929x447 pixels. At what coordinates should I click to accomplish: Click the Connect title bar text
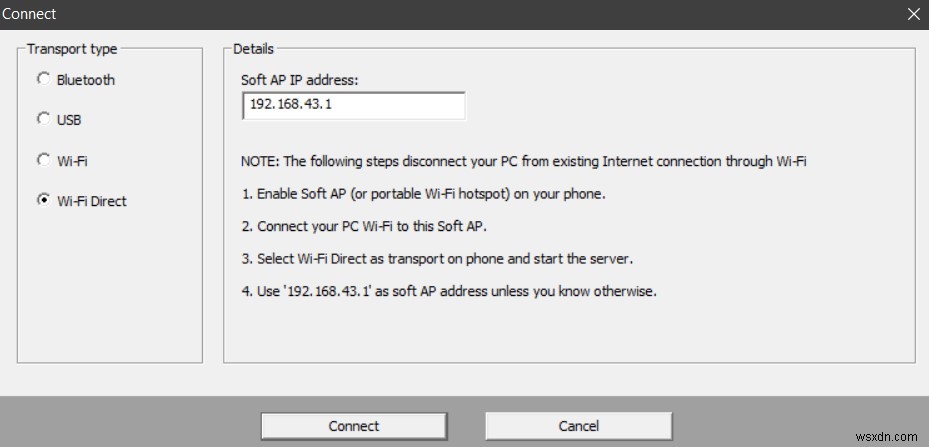click(x=30, y=14)
